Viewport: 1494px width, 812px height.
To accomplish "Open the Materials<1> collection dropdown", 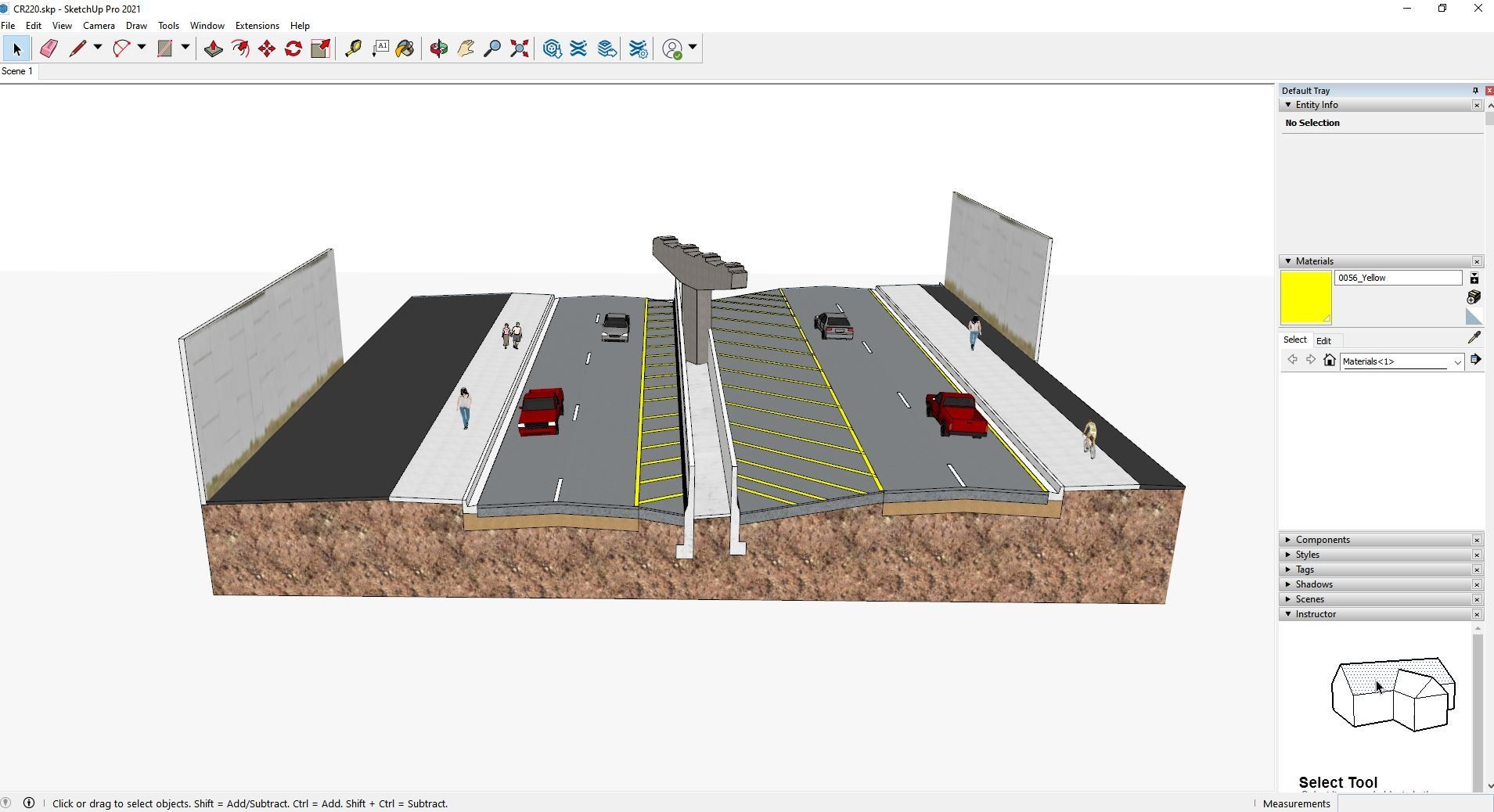I will point(1457,361).
